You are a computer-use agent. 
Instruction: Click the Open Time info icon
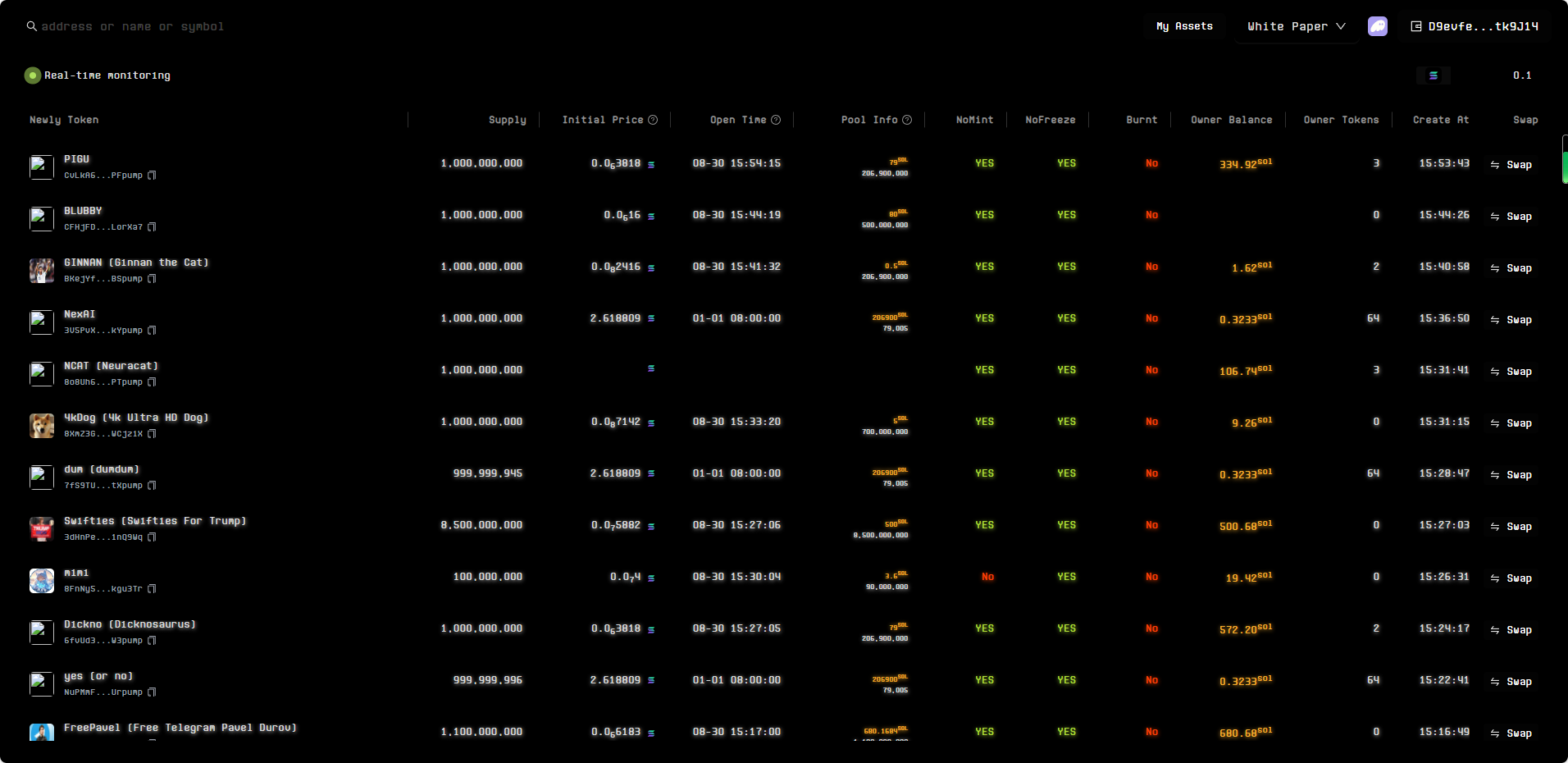(x=776, y=120)
